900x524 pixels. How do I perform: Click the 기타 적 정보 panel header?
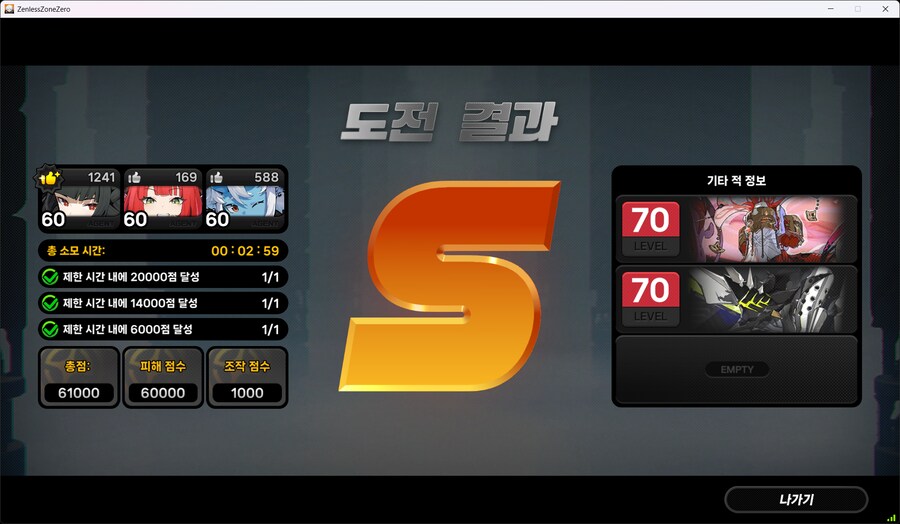[x=736, y=181]
